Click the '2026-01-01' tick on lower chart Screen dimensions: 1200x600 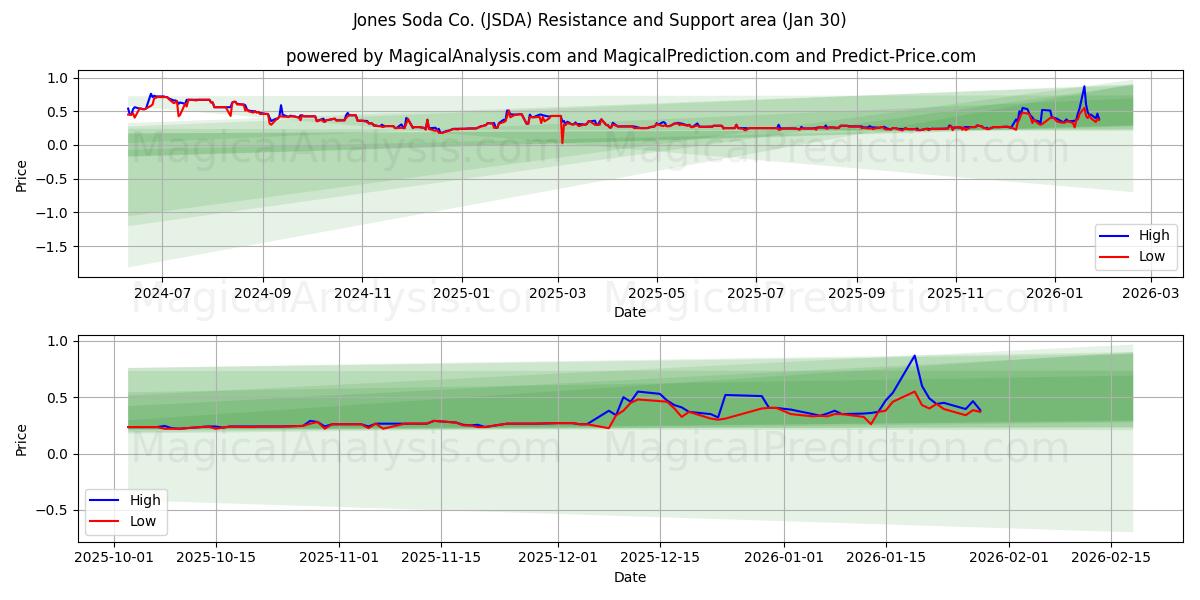click(783, 559)
